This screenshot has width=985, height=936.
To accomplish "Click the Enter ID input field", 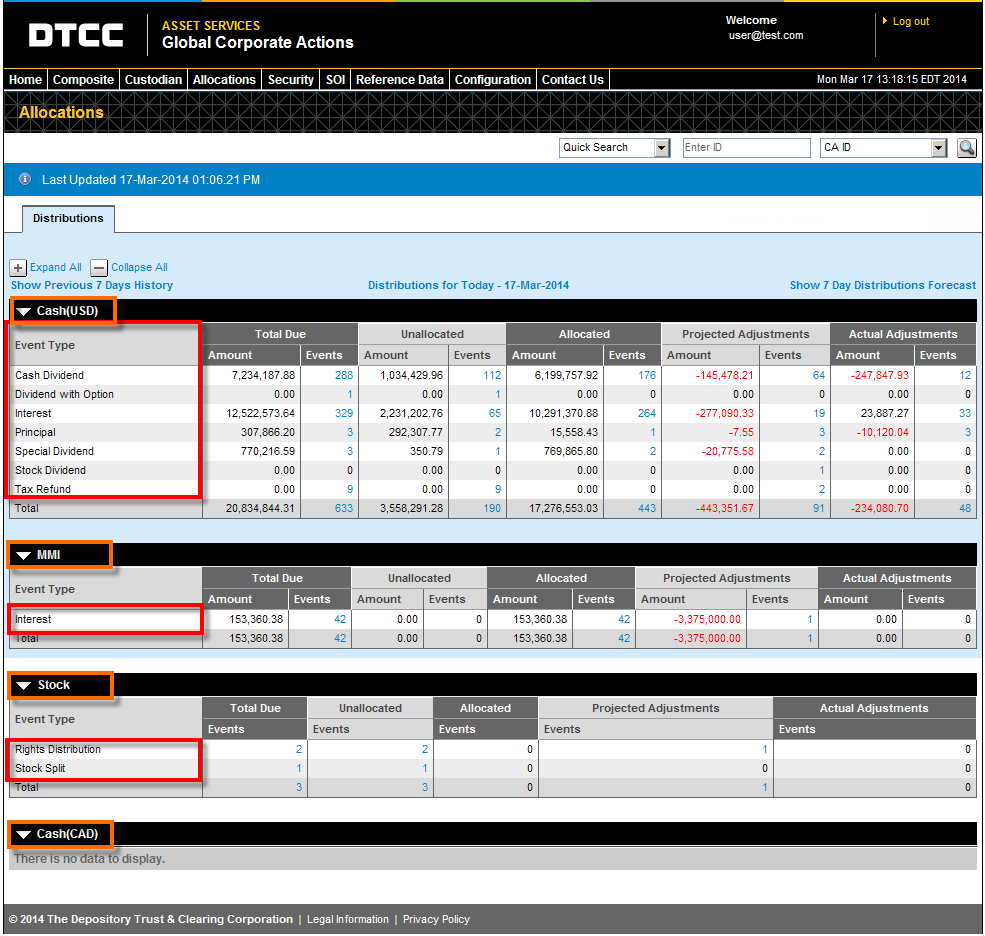I will coord(746,147).
